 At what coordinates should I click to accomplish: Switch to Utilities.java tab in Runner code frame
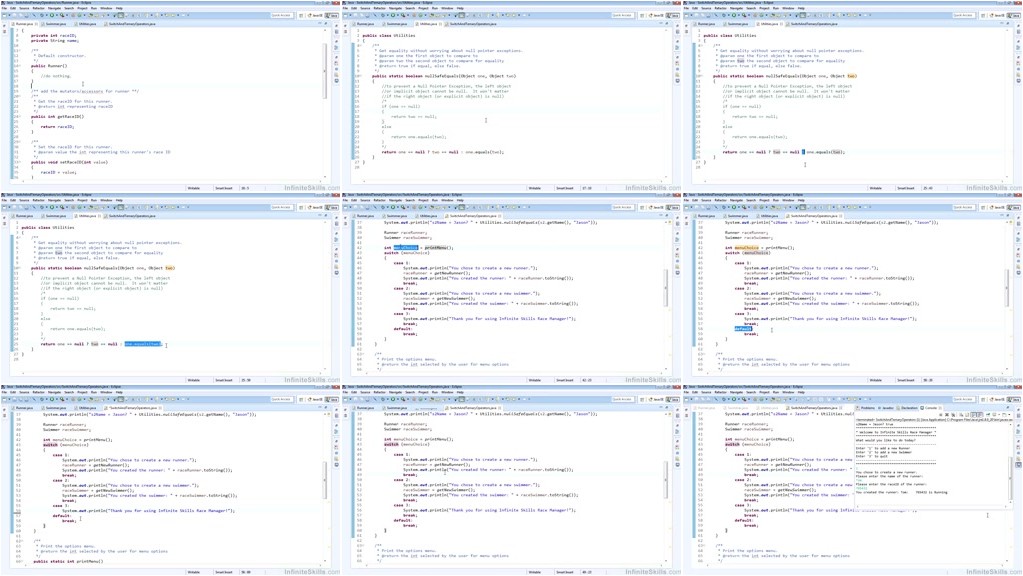point(85,23)
